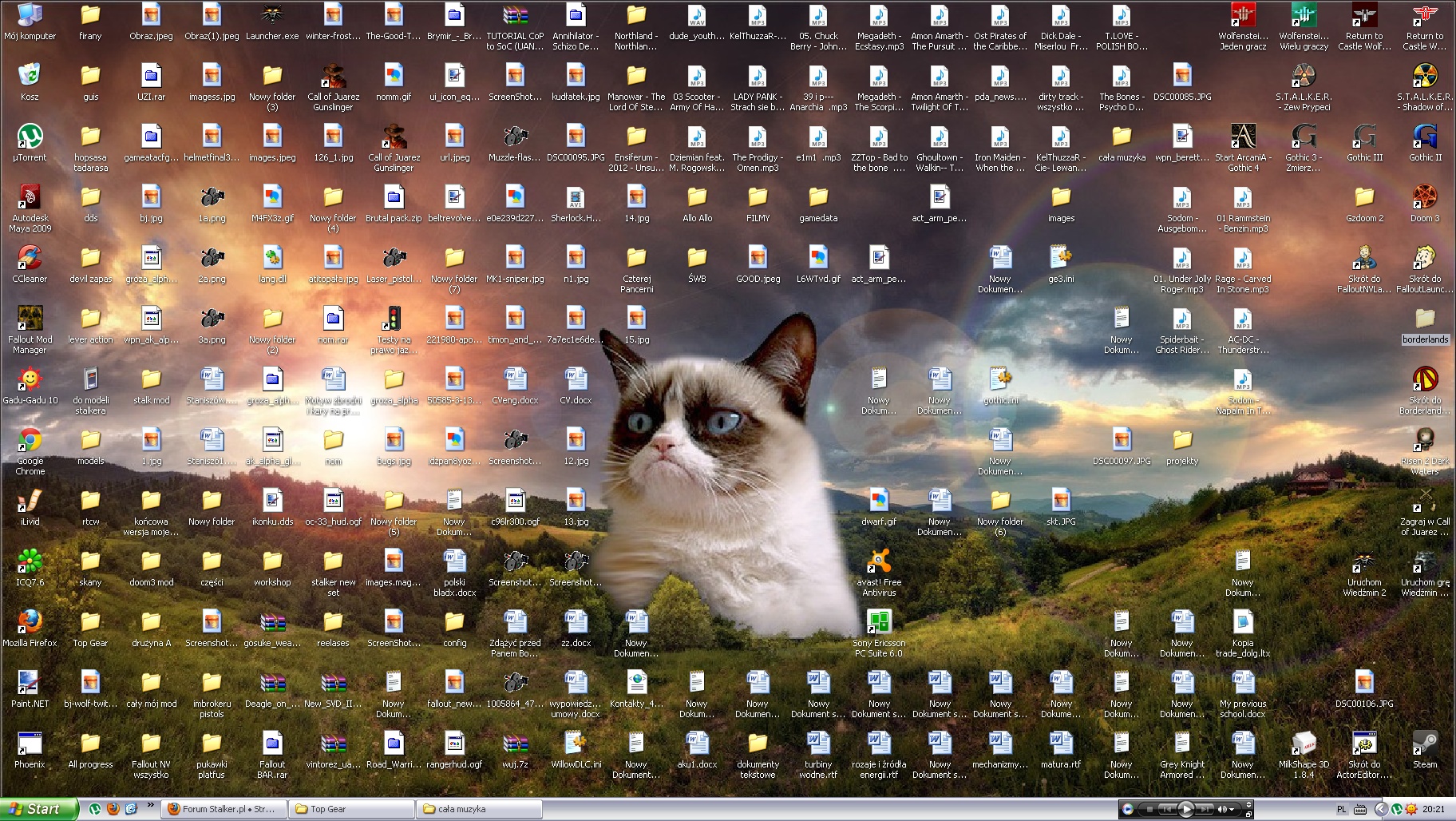Screen dimensions: 1456x821
Task: Launch µTorrent from Quick Launch bar
Action: click(x=95, y=809)
